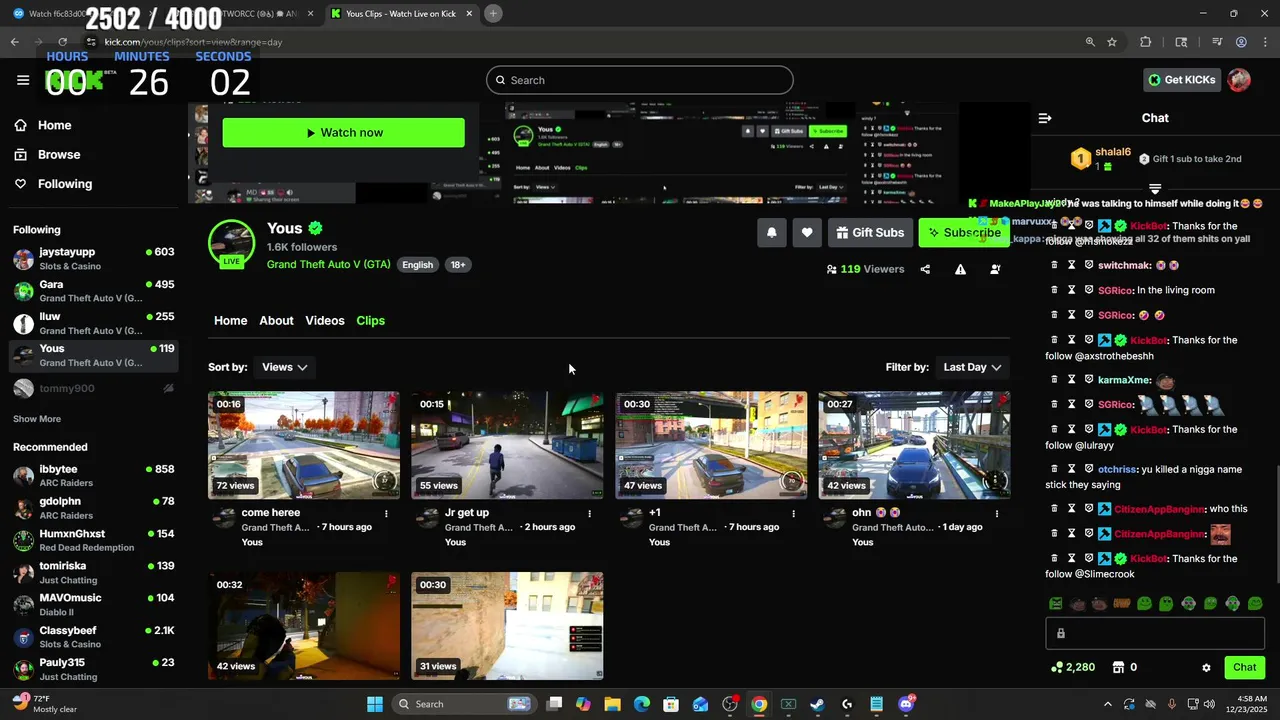1280x720 pixels.
Task: Click the report warning triangle icon
Action: [960, 269]
